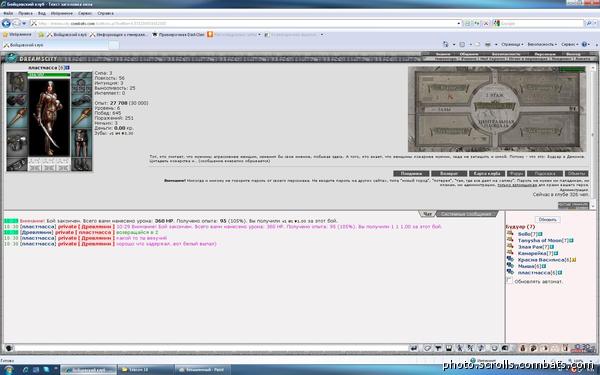Switch to the Чат tab
The height and width of the screenshot is (375, 600).
(x=427, y=214)
